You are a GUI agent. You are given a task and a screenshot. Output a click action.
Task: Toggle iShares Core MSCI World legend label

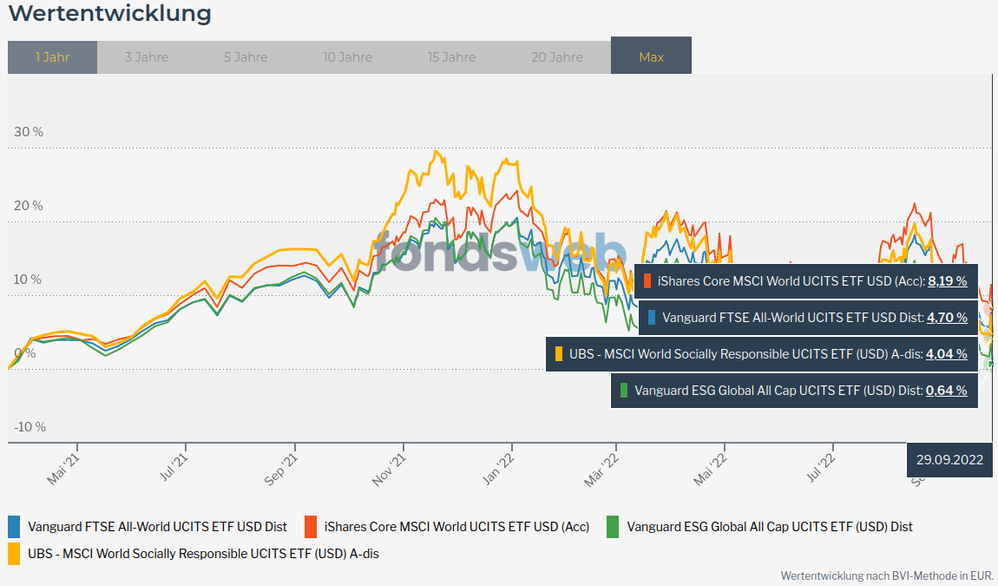[455, 526]
